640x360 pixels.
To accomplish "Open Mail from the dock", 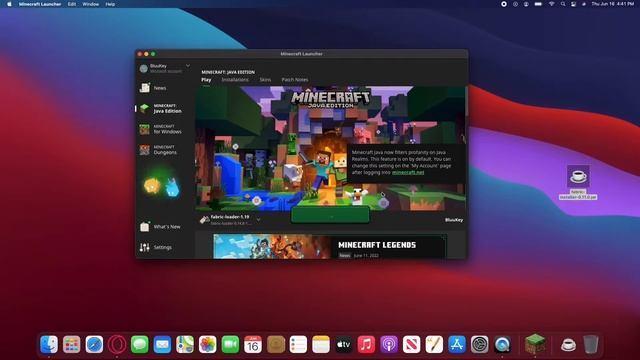I will pyautogui.click(x=162, y=344).
